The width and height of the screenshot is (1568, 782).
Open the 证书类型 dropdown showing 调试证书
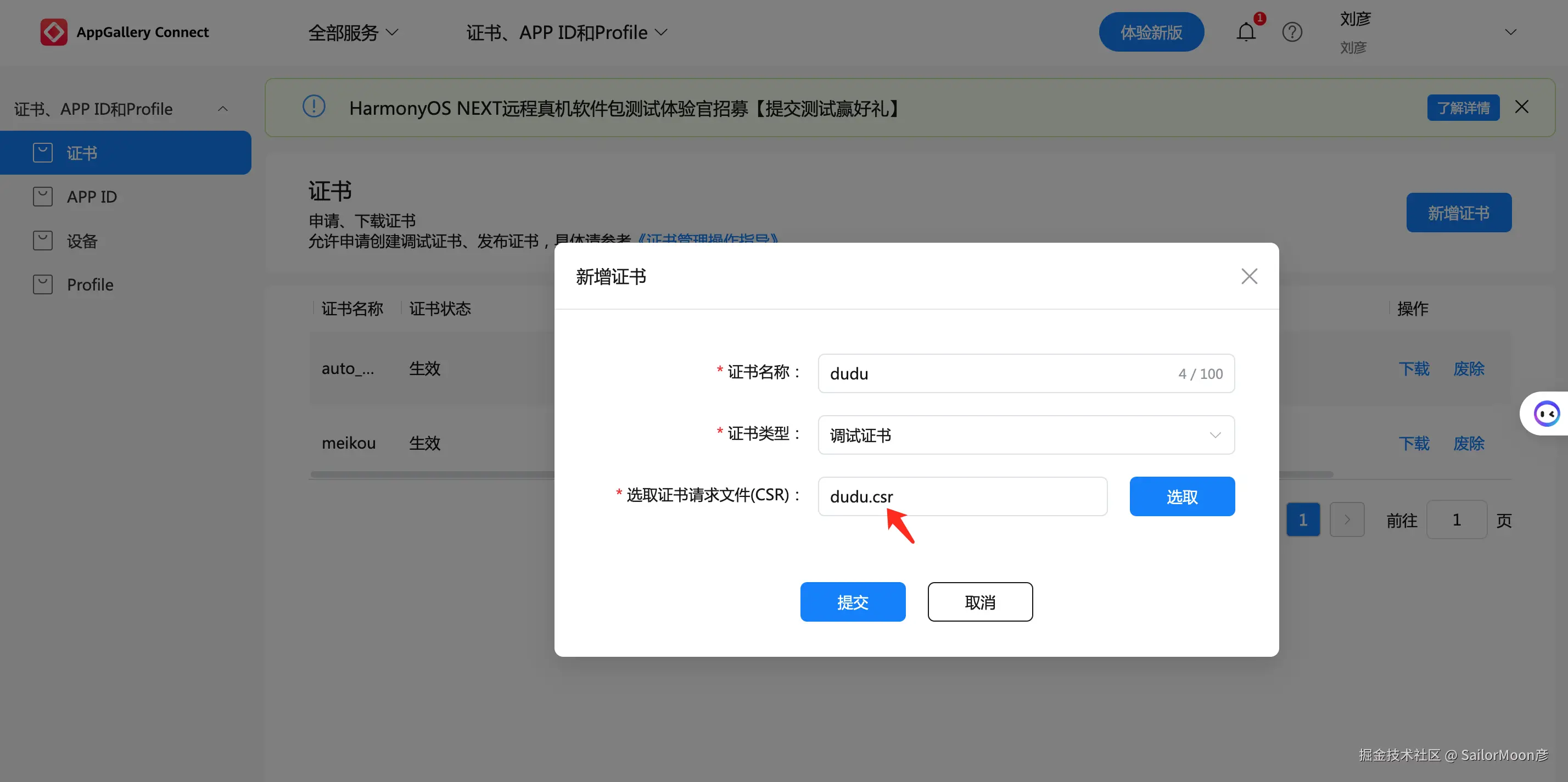[1026, 435]
